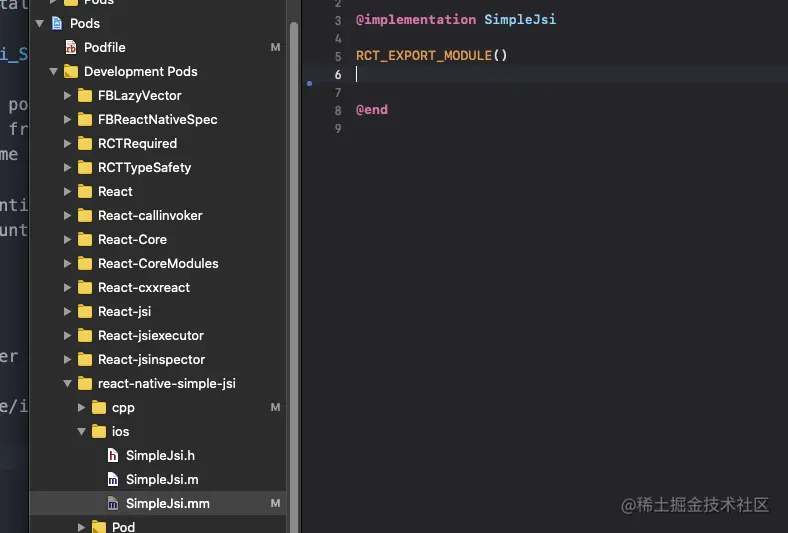Click the SimpleJsi.mm source file icon
This screenshot has width=788, height=533.
coord(113,503)
